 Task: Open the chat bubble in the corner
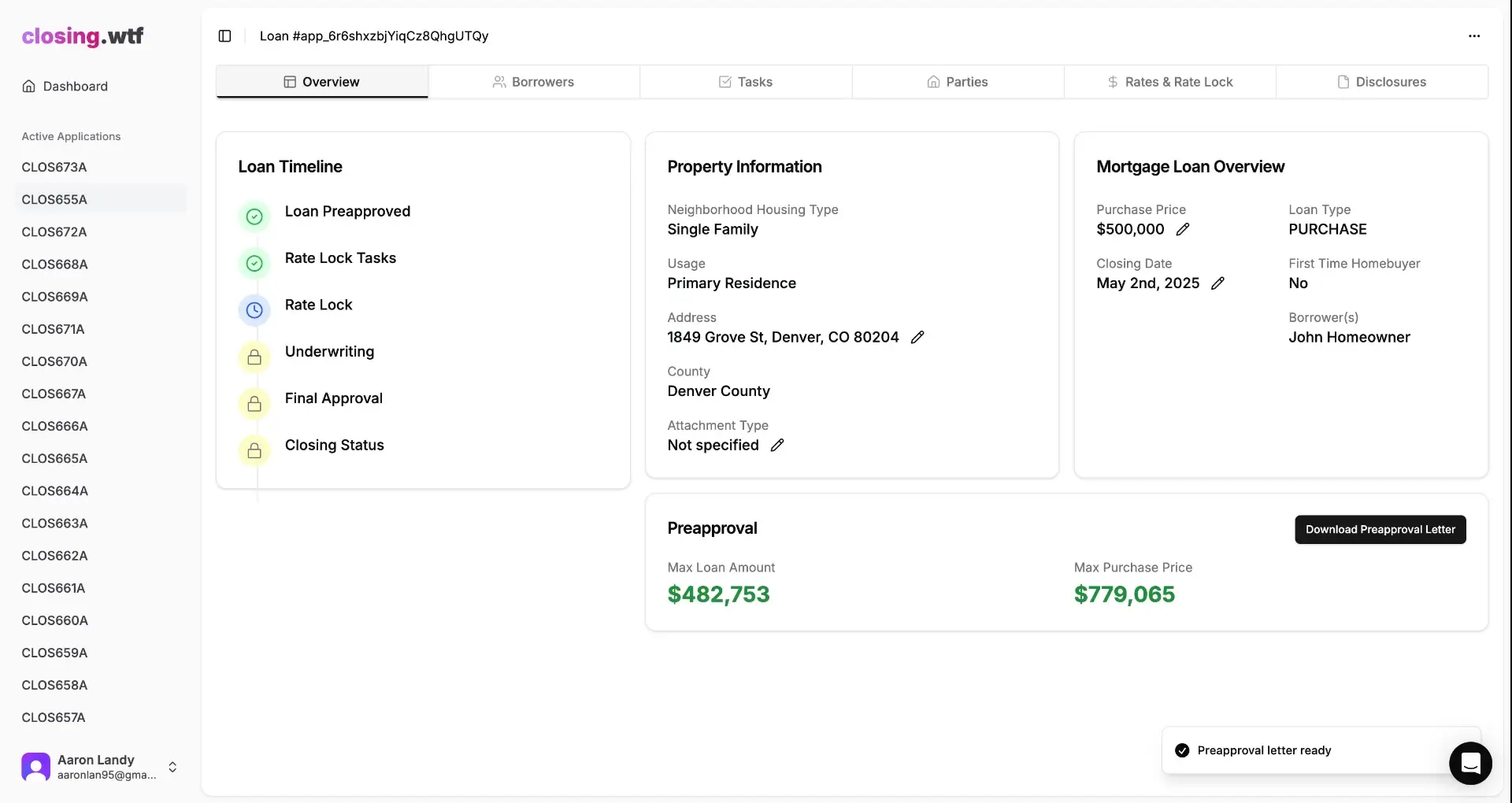pyautogui.click(x=1469, y=764)
